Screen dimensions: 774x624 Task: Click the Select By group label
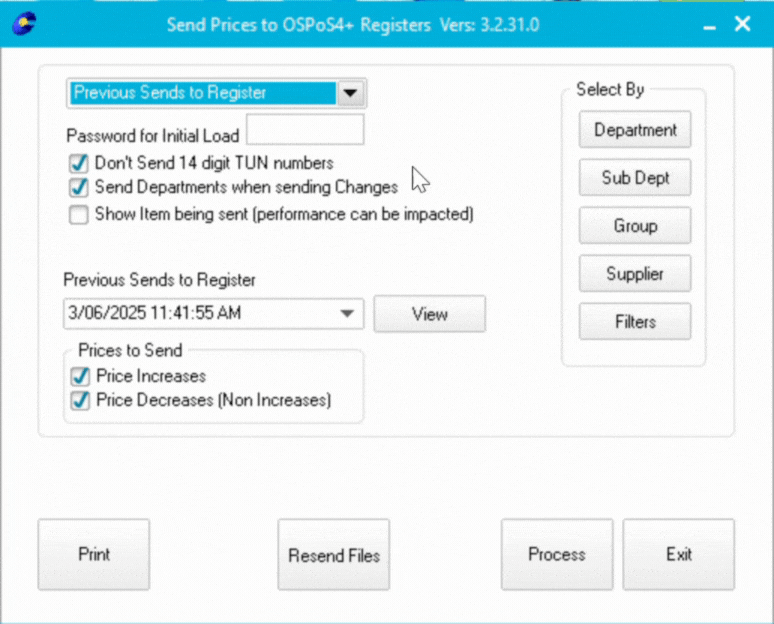click(x=610, y=89)
